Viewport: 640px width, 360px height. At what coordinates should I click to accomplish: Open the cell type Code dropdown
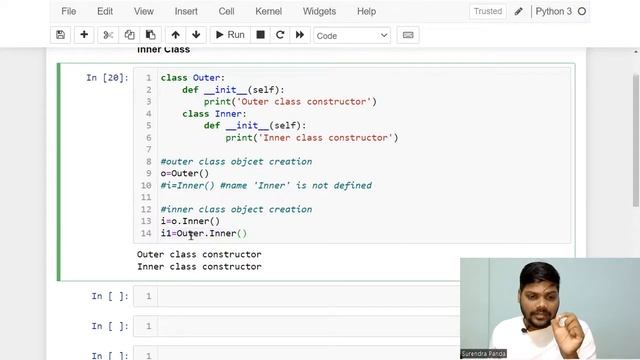[x=352, y=36]
